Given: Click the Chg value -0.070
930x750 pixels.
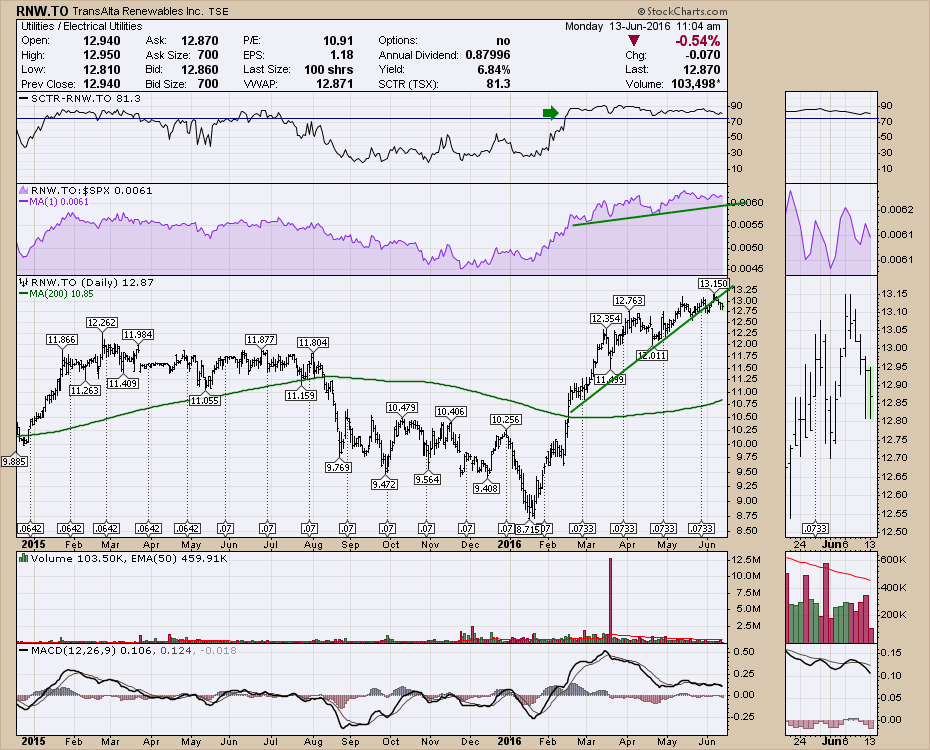Looking at the screenshot, I should (702, 55).
